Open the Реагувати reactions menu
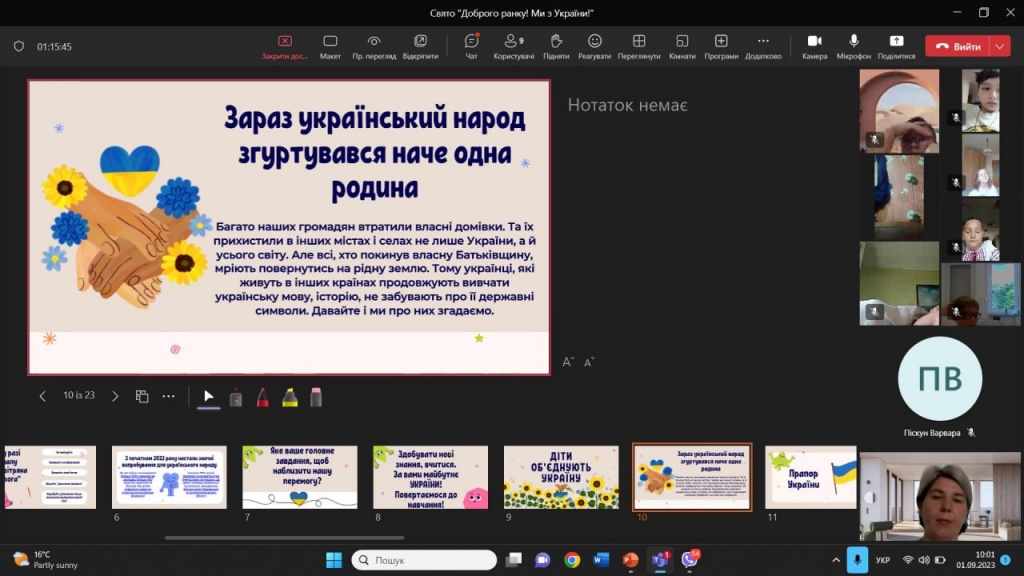Screen dimensions: 1024x576 [x=594, y=46]
